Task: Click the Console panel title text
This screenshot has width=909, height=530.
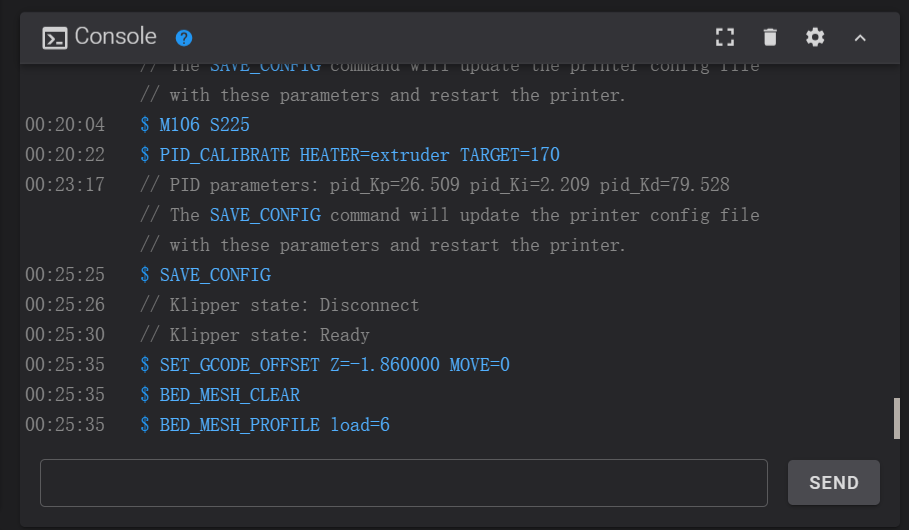Action: point(115,37)
